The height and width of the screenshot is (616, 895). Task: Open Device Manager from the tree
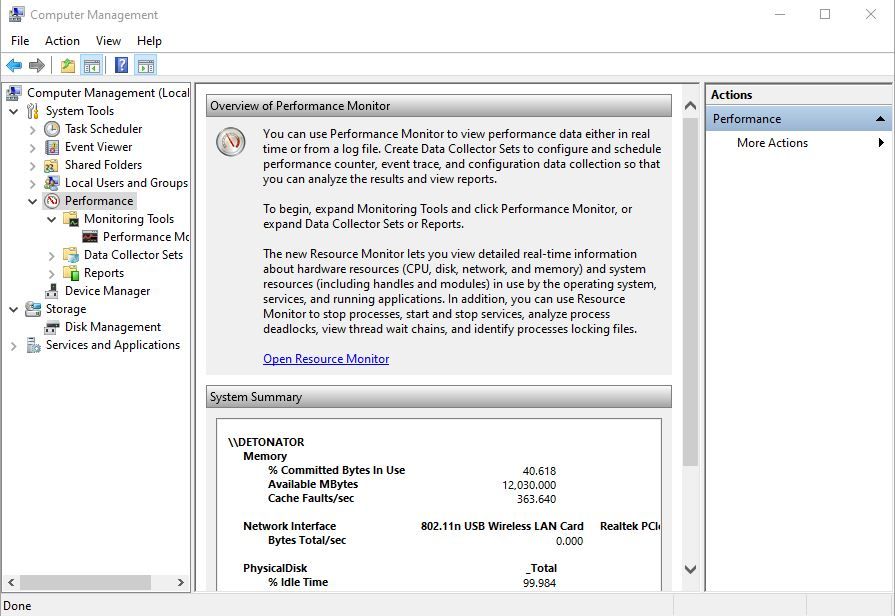coord(107,291)
